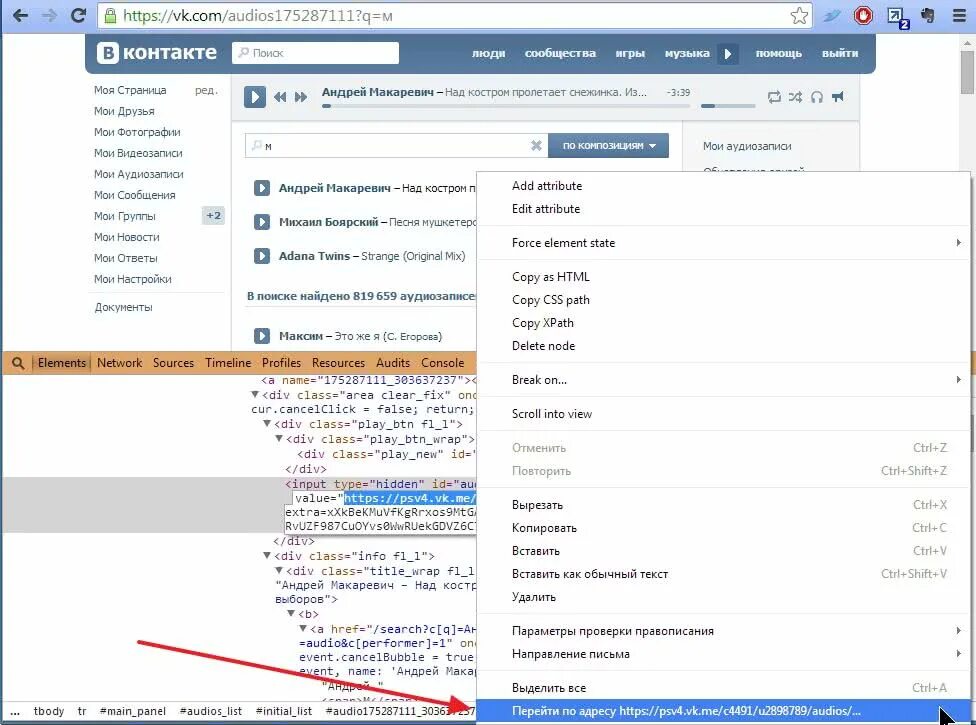Clear audio search with X icon
Image resolution: width=976 pixels, height=725 pixels.
tap(536, 146)
